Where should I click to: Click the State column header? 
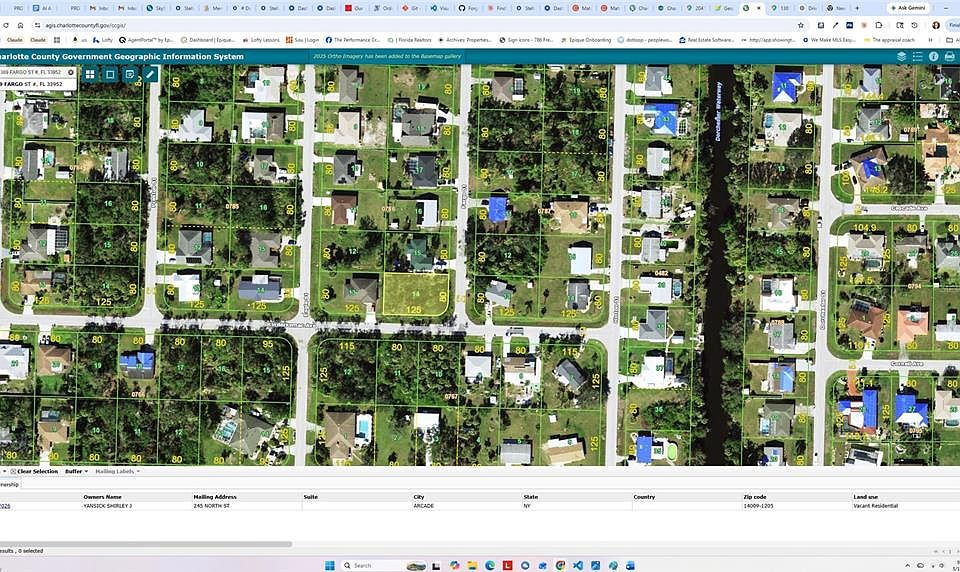click(530, 497)
